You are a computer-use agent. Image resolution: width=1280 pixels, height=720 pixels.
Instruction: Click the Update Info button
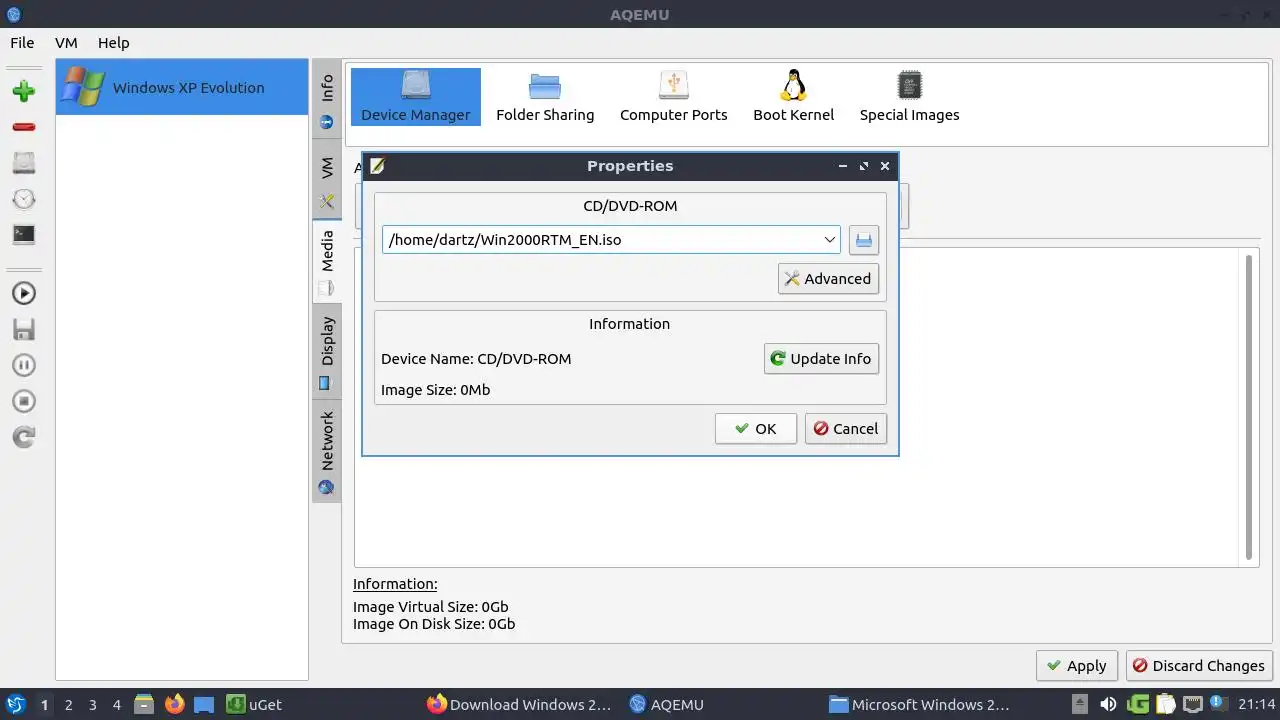821,359
